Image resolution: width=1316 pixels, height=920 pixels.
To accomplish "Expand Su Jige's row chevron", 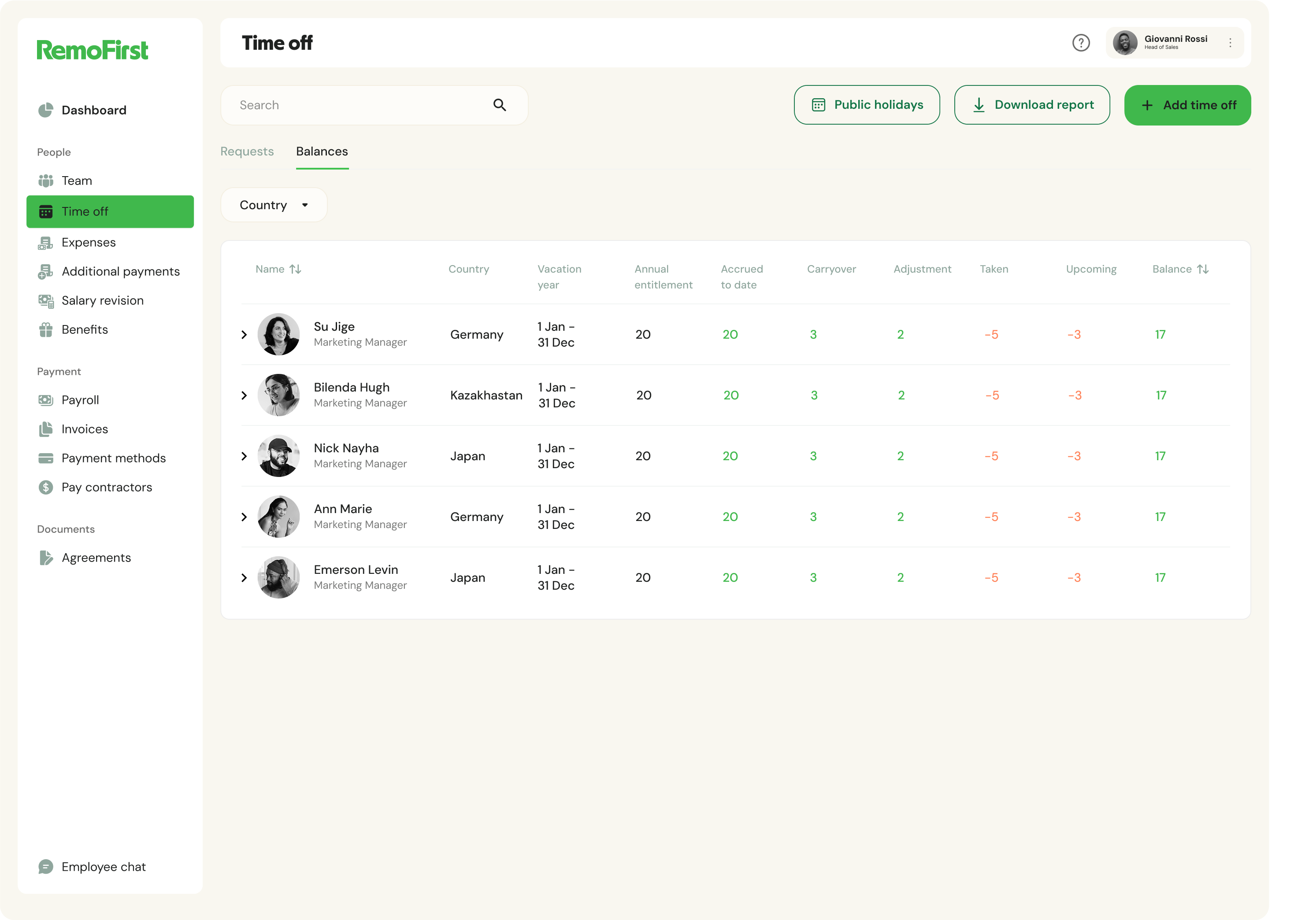I will [244, 335].
